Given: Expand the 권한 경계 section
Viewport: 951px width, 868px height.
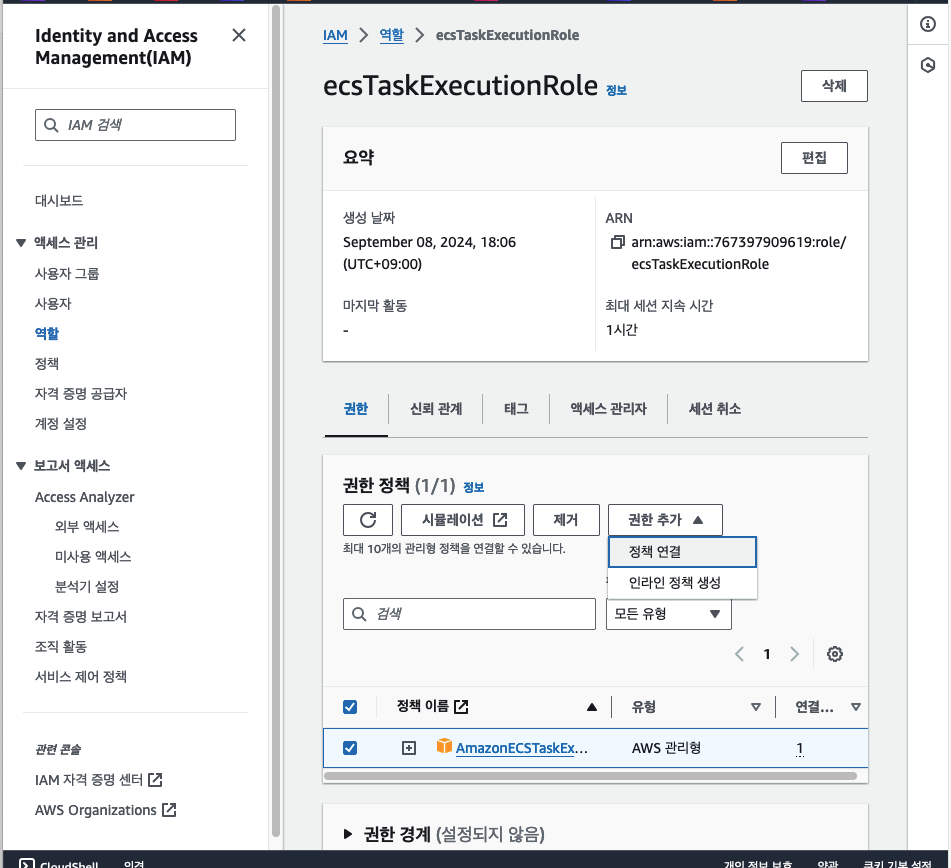Looking at the screenshot, I should click(x=348, y=834).
